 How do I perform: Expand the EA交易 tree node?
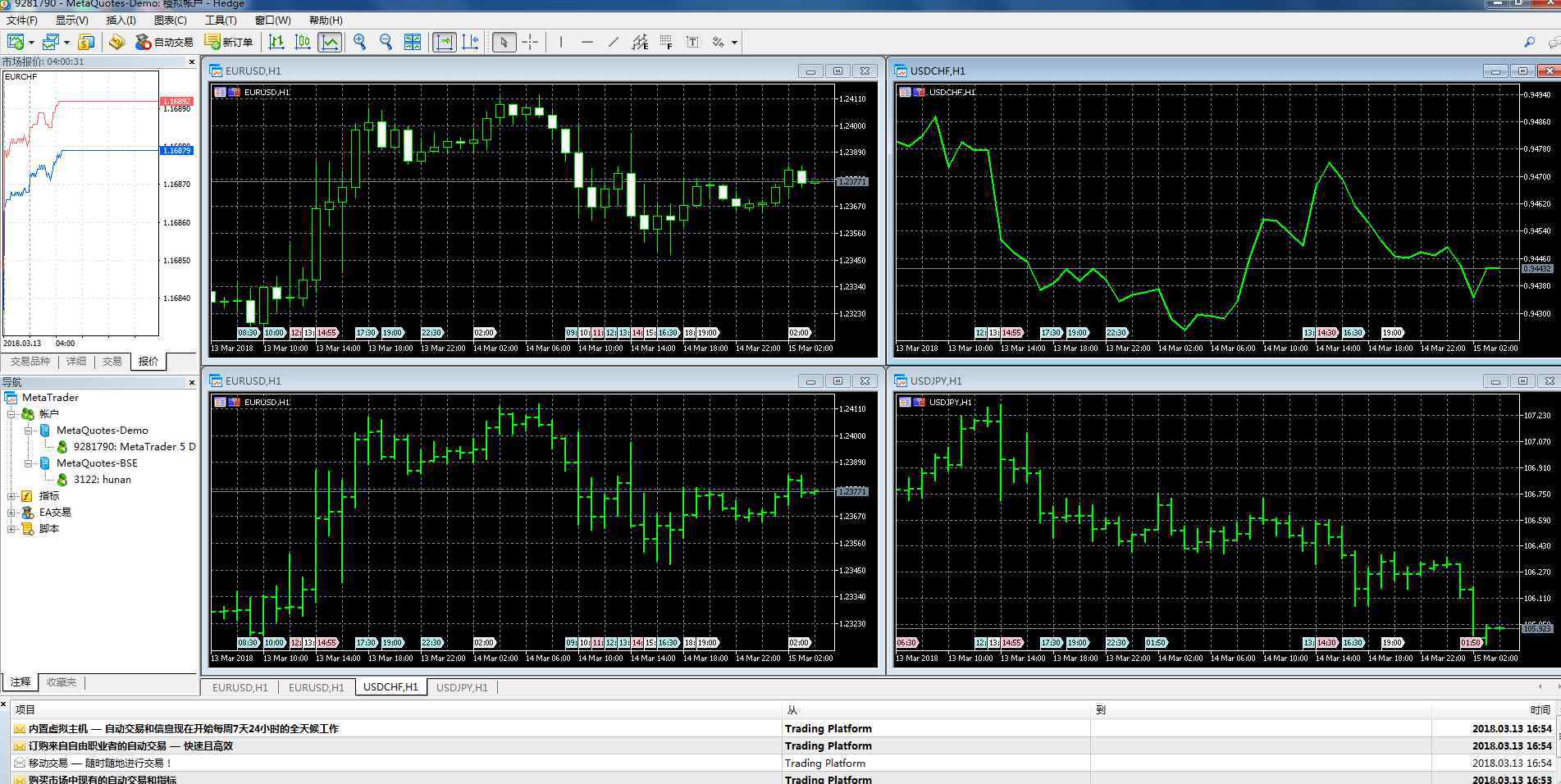point(11,513)
